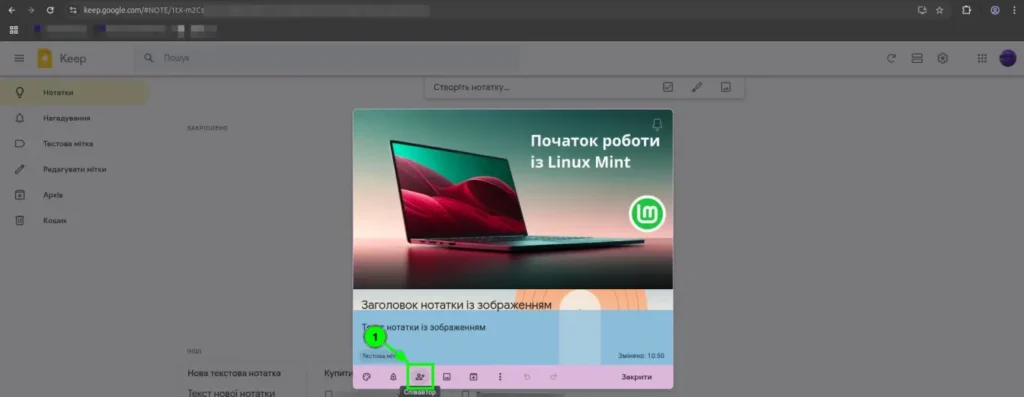1024x397 pixels.
Task: Open the Google apps grid
Action: (982, 59)
